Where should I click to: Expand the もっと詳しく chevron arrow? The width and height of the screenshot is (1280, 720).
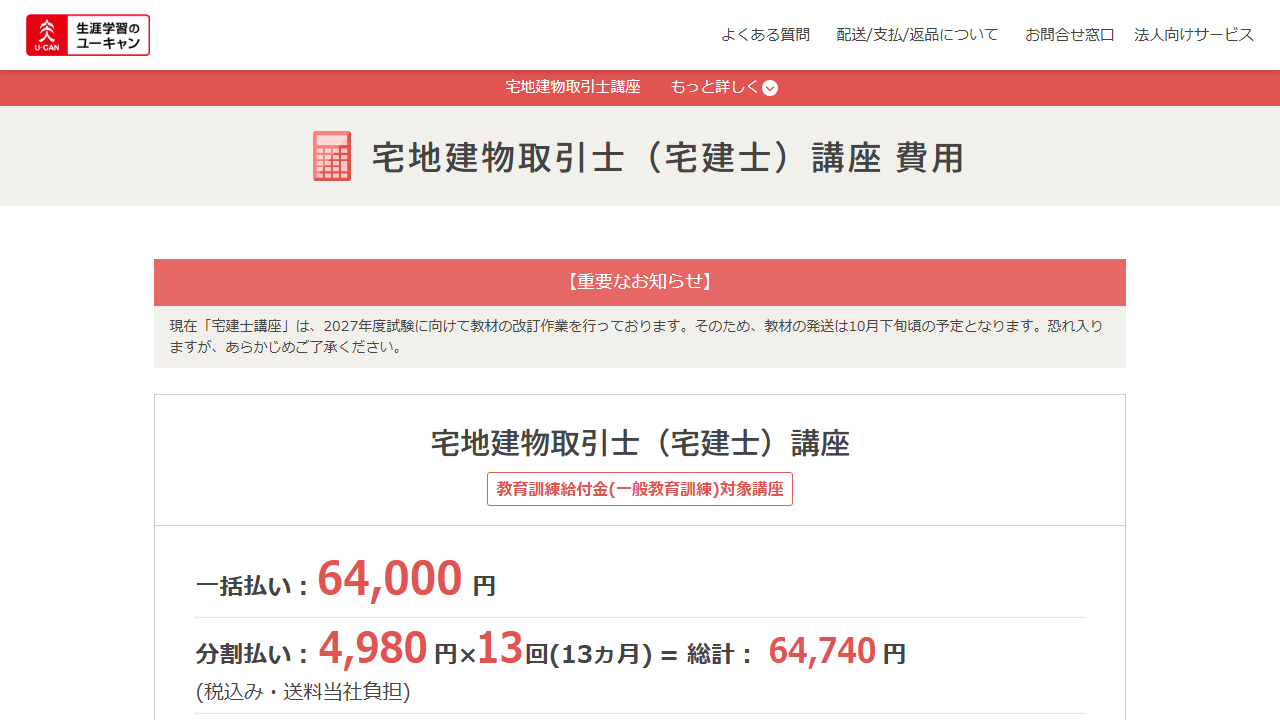click(x=770, y=88)
